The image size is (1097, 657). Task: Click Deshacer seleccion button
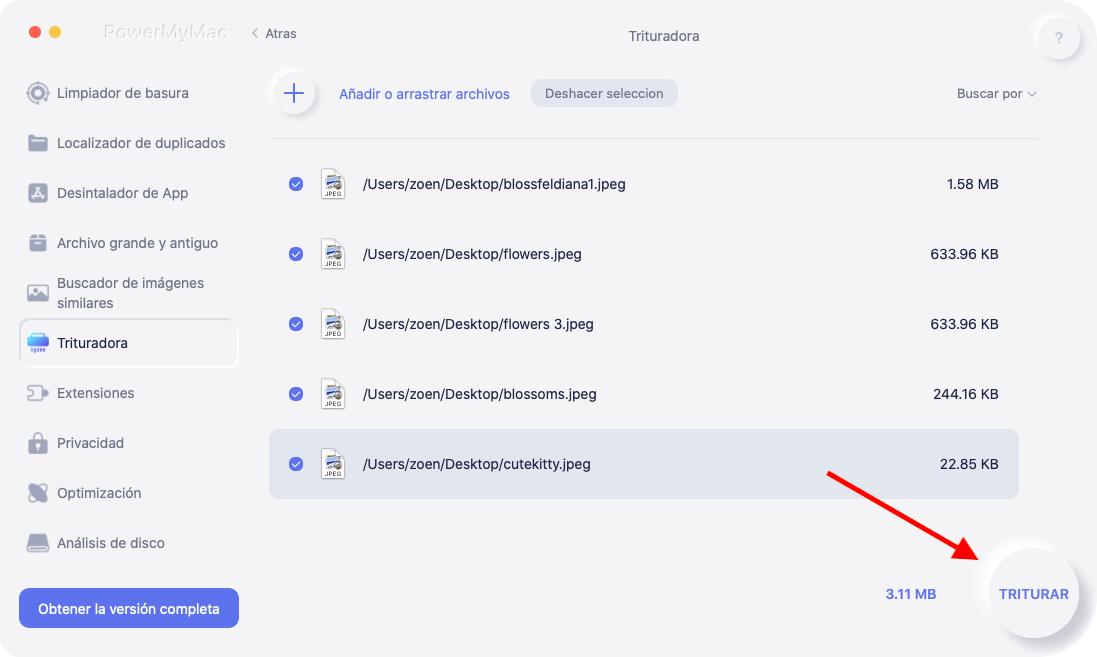tap(604, 93)
